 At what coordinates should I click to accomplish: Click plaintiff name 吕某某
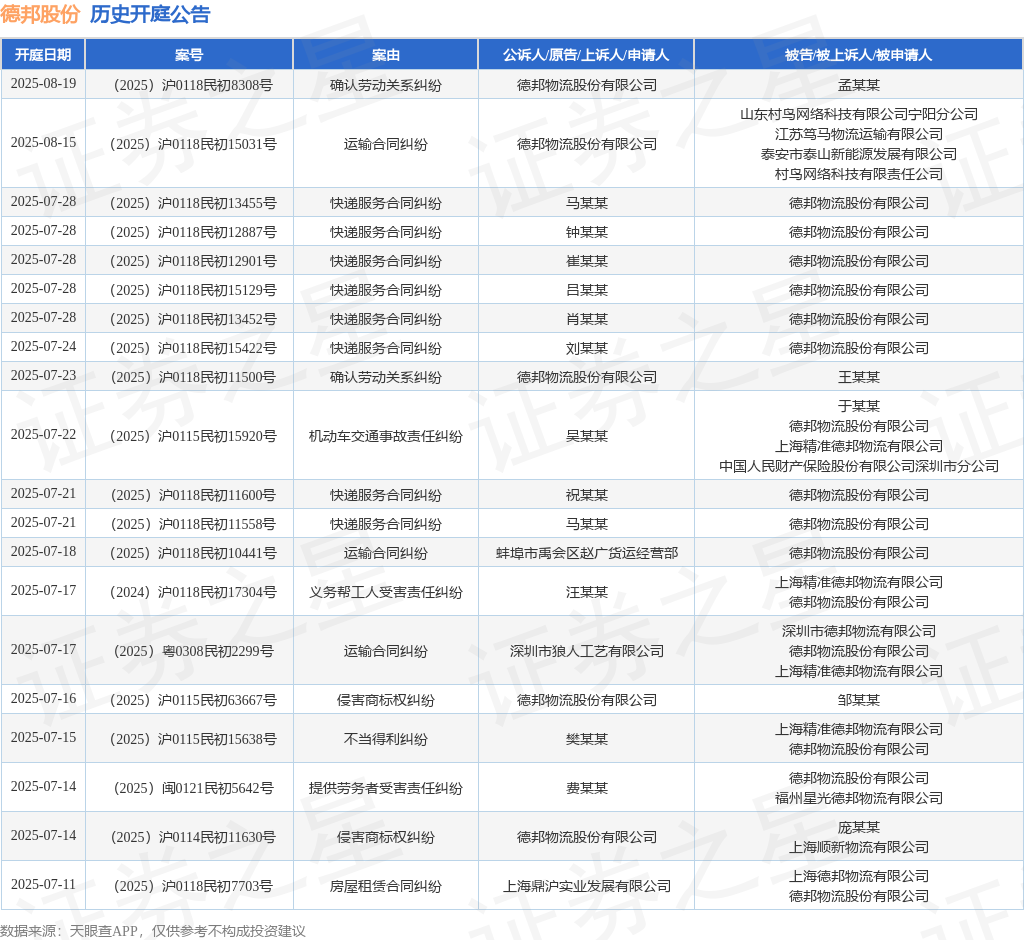586,290
